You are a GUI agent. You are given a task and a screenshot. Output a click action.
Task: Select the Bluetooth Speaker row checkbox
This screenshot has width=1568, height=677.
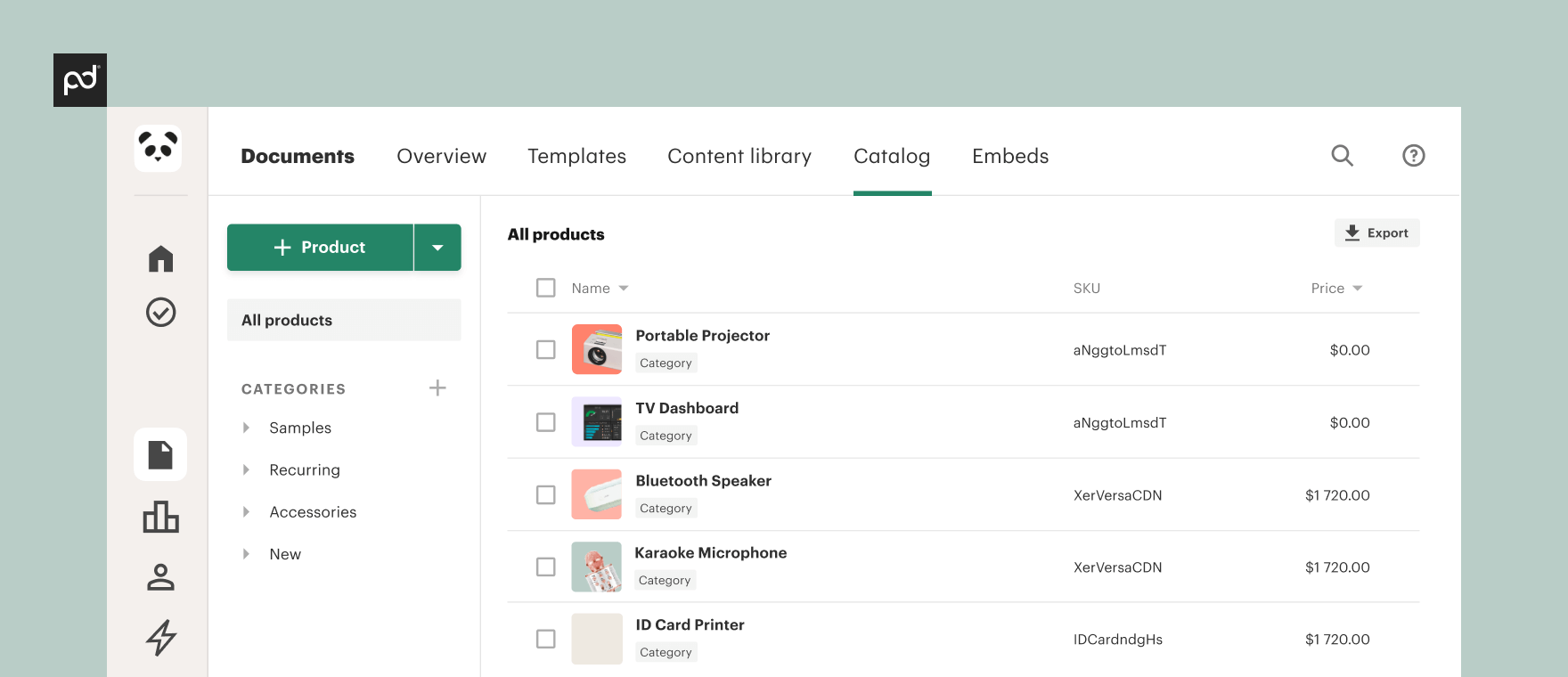pyautogui.click(x=546, y=494)
